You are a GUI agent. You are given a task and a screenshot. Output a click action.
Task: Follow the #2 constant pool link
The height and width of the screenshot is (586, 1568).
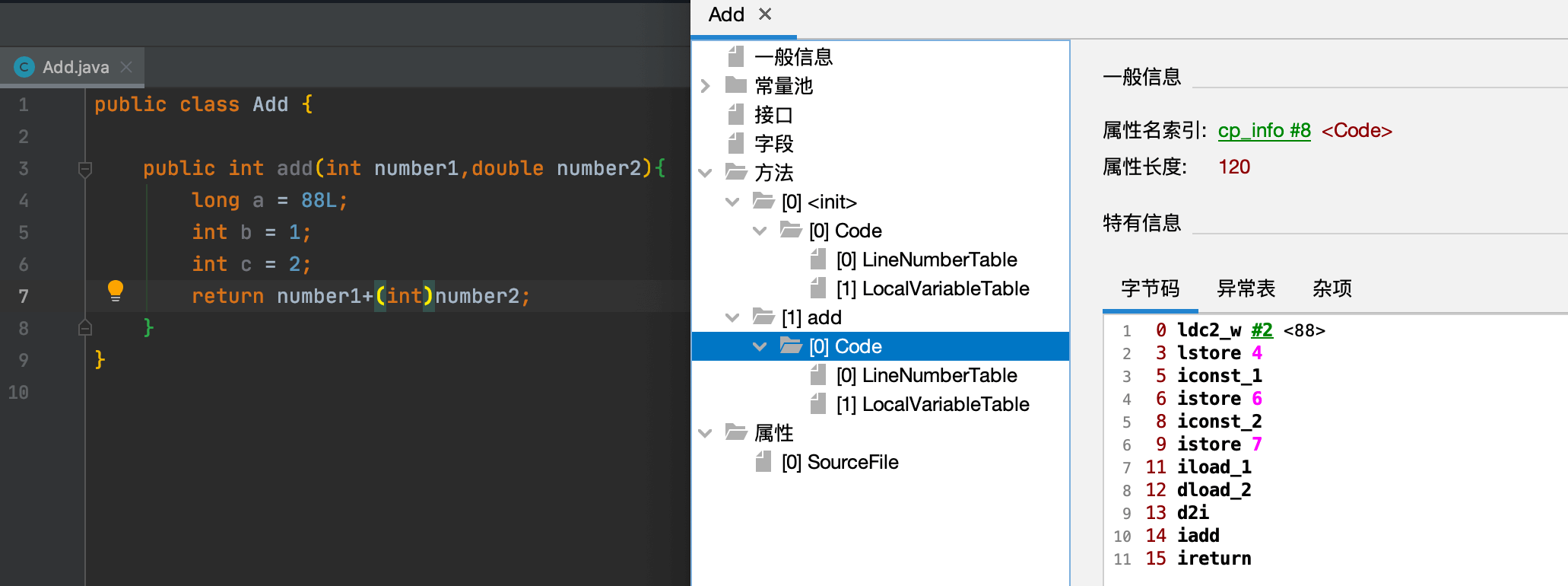point(1262,330)
